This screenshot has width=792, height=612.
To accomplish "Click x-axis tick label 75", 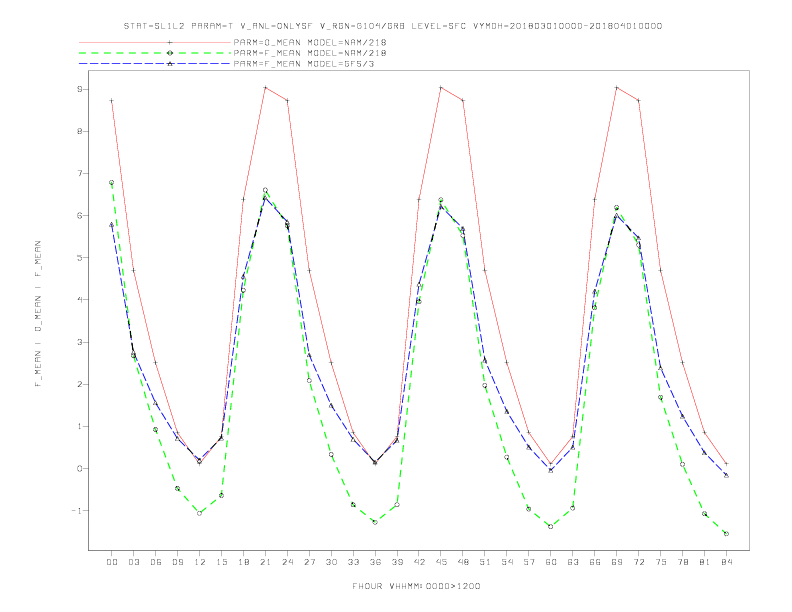I will (x=661, y=562).
